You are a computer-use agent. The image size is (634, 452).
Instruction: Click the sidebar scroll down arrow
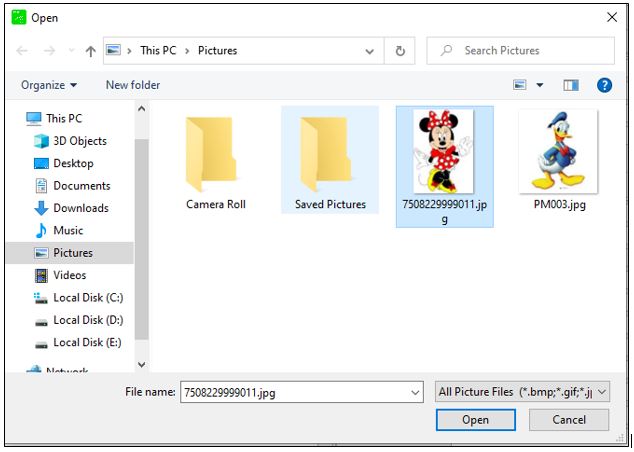pos(142,365)
